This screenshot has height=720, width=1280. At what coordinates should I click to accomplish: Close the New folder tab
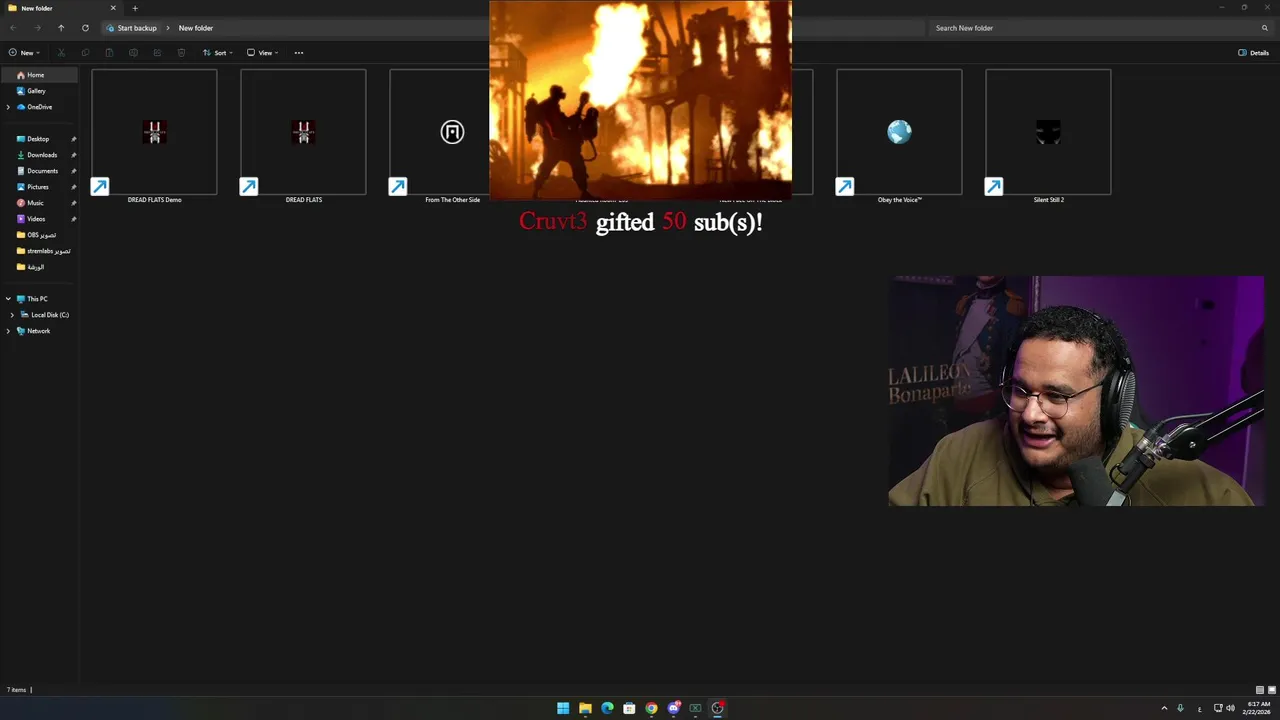[113, 8]
